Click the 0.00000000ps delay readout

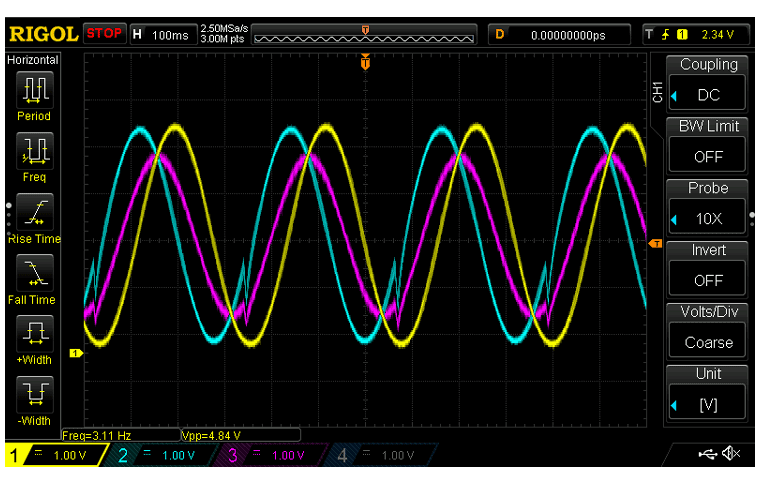[568, 35]
